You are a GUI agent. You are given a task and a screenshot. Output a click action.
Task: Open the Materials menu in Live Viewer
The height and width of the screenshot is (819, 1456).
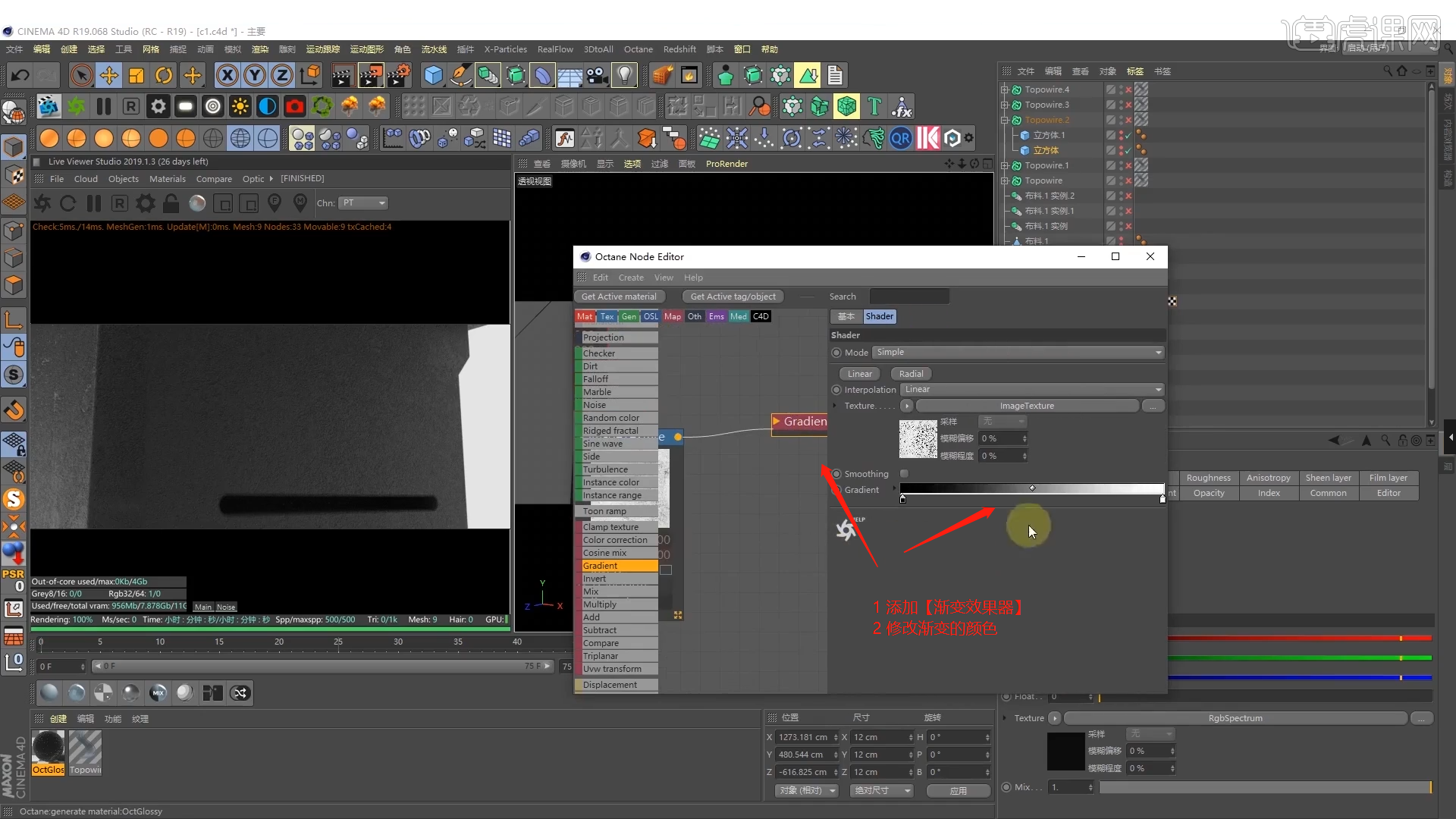point(168,179)
